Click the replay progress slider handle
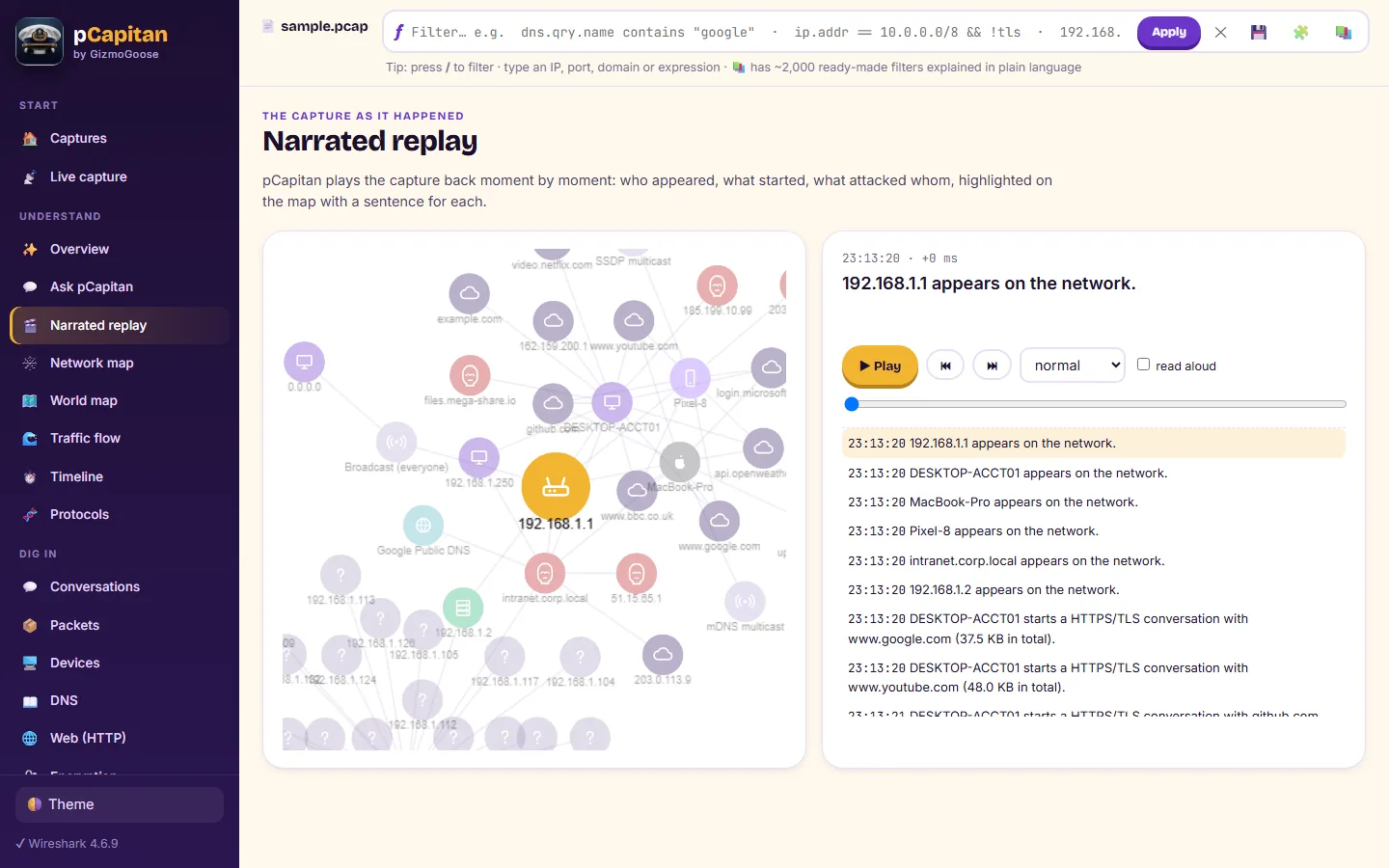Screen dimensions: 1389x868 [851, 404]
